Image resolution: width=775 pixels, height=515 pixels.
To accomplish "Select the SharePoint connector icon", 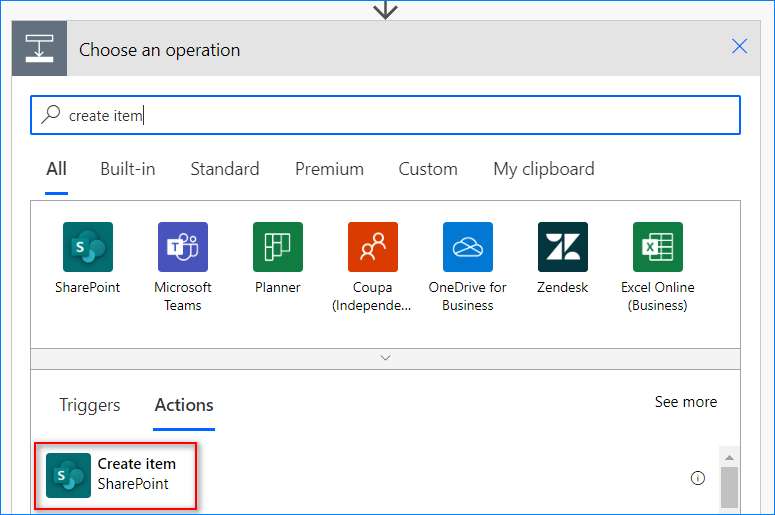I will coord(87,247).
